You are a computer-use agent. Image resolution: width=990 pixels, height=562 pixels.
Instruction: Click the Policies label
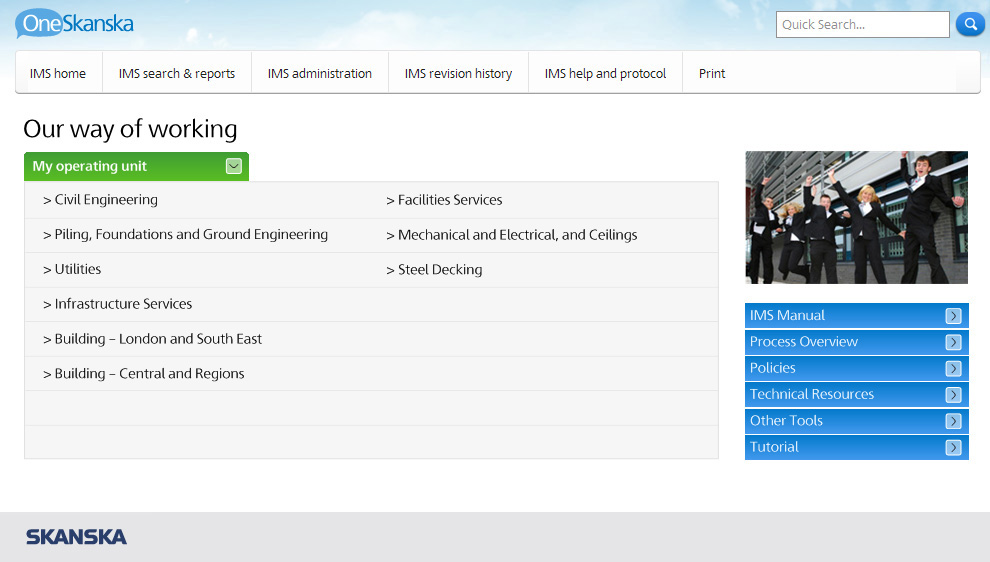click(x=773, y=368)
